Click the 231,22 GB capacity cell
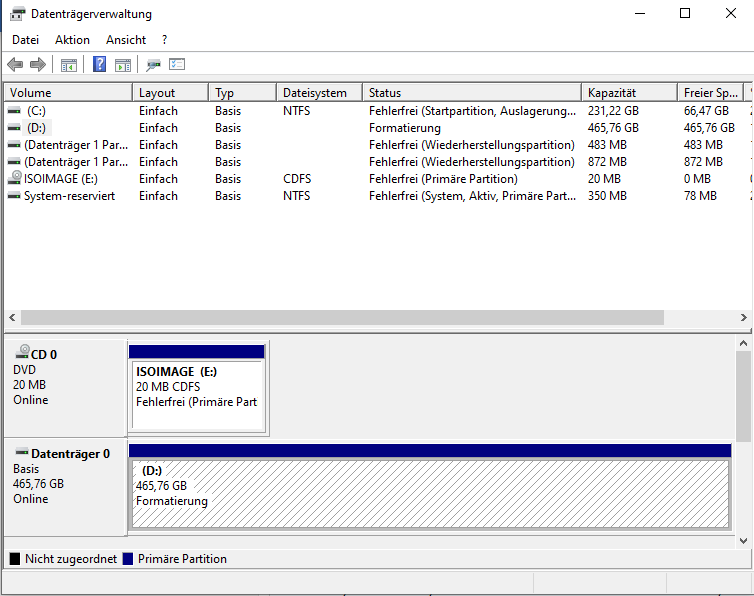The image size is (754, 596). click(613, 111)
